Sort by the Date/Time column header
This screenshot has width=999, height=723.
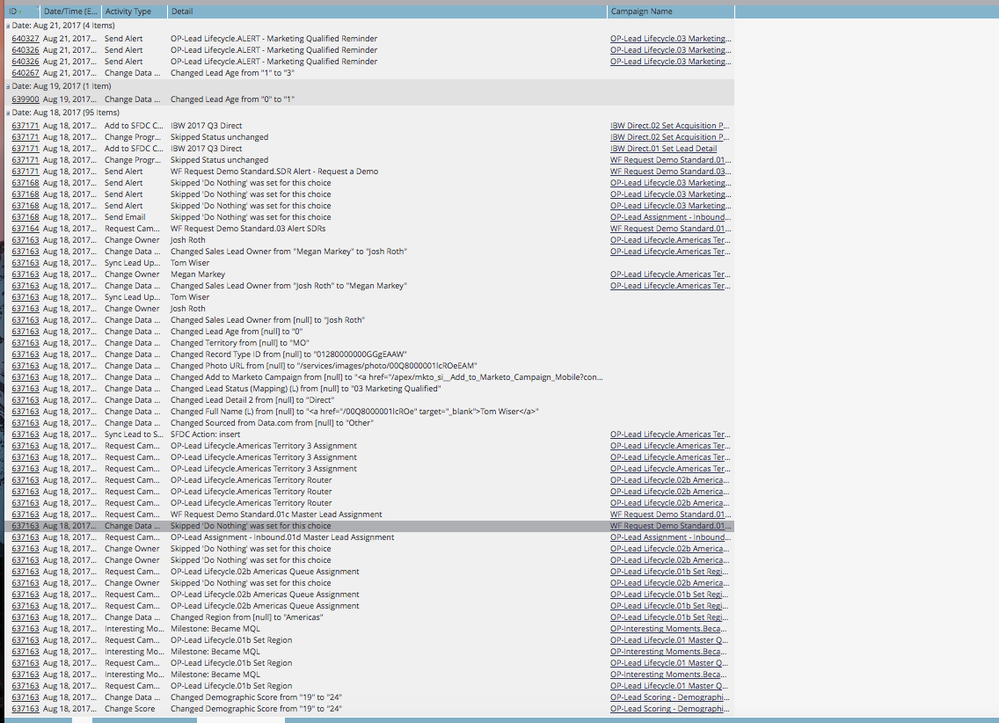pyautogui.click(x=71, y=11)
